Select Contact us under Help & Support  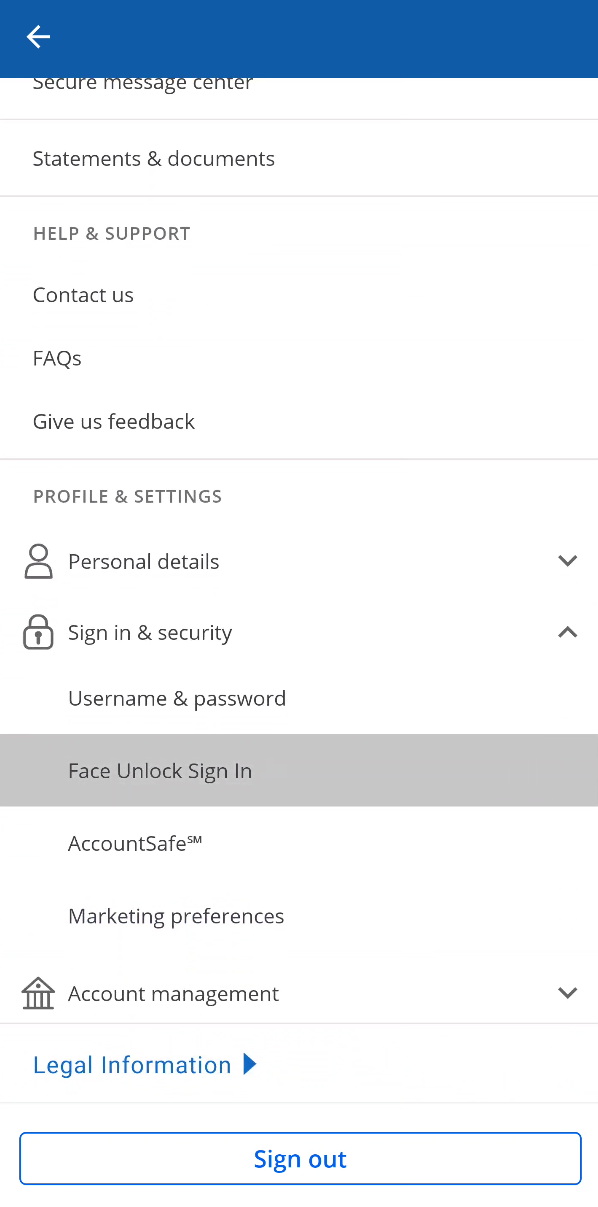click(x=83, y=294)
